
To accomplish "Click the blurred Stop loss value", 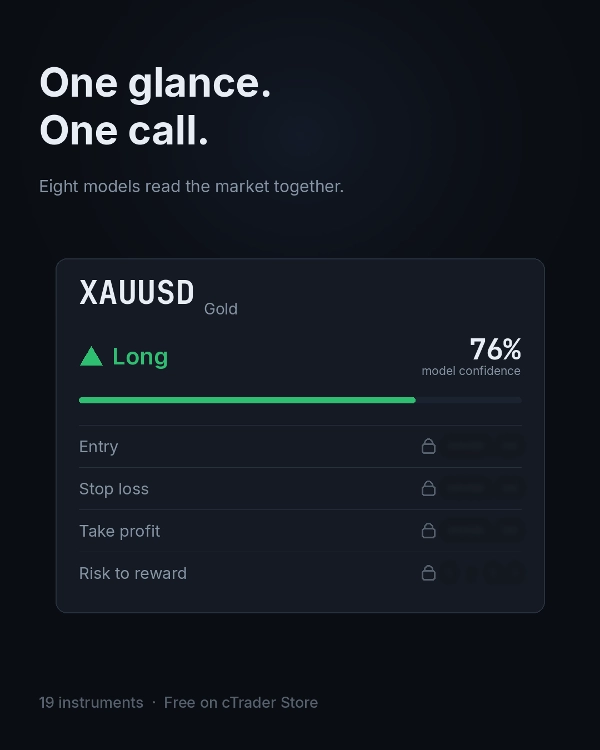I will 482,488.
